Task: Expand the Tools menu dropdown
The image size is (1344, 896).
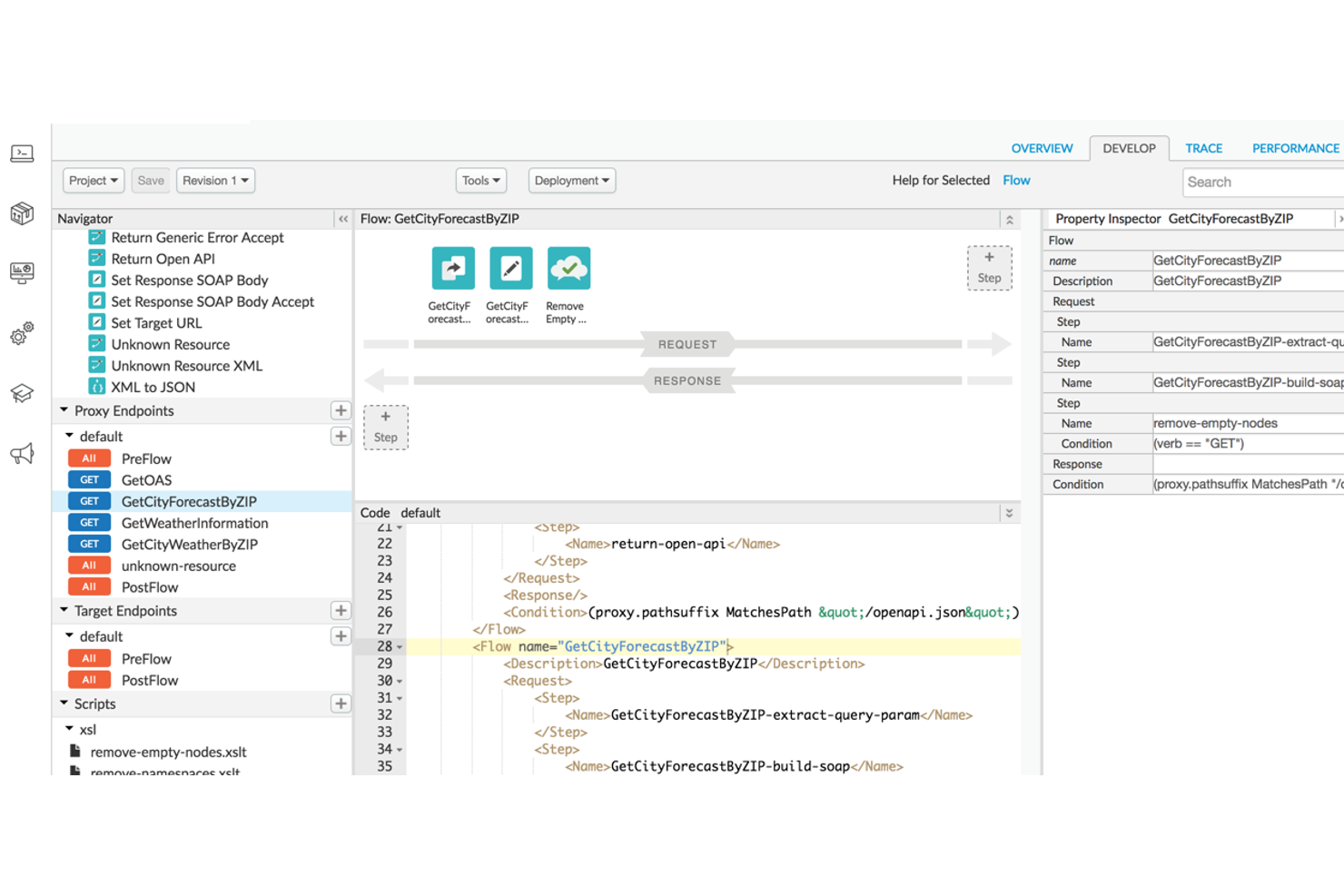Action: (x=480, y=180)
